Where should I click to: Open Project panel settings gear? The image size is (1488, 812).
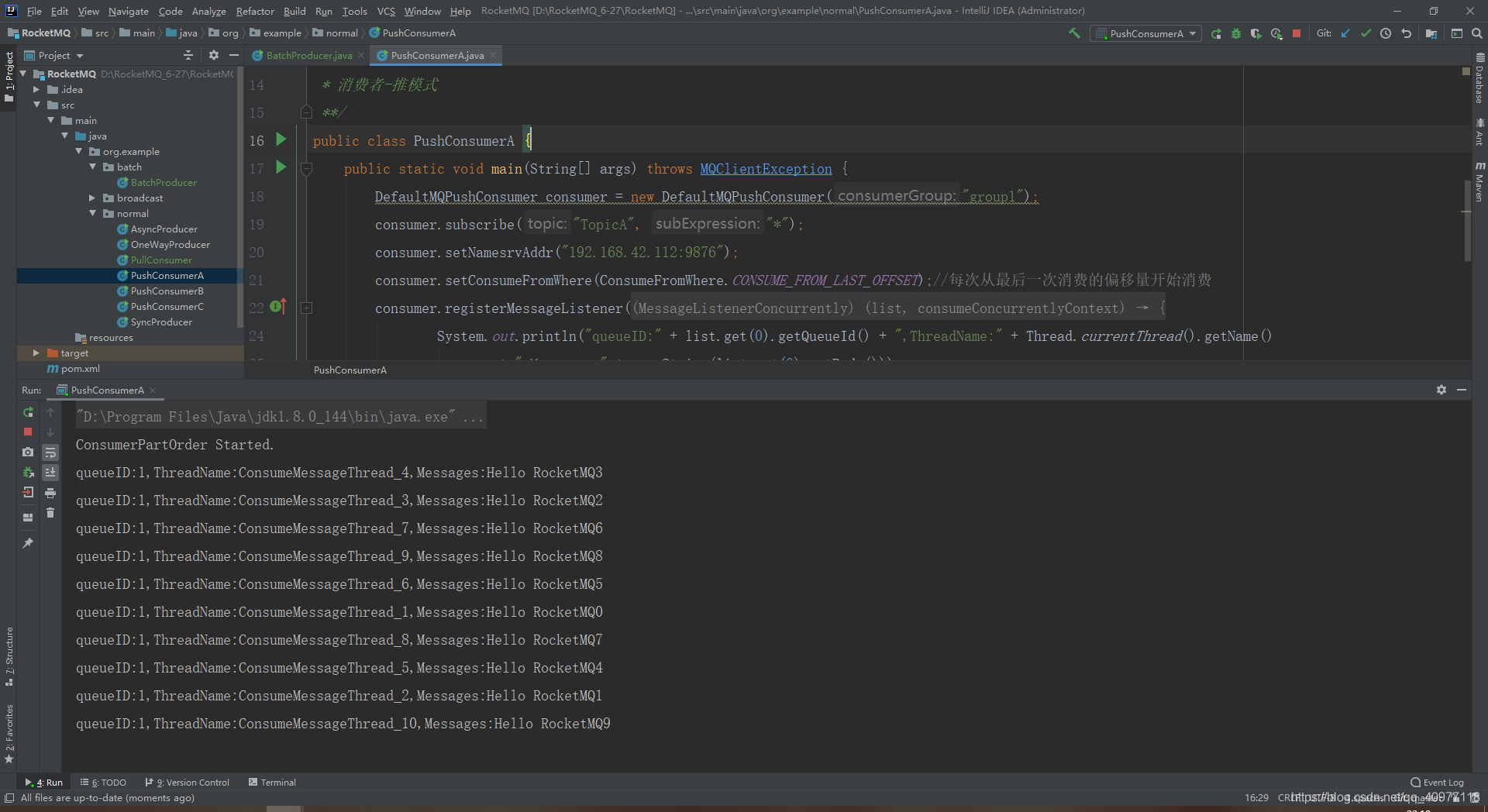pyautogui.click(x=214, y=55)
